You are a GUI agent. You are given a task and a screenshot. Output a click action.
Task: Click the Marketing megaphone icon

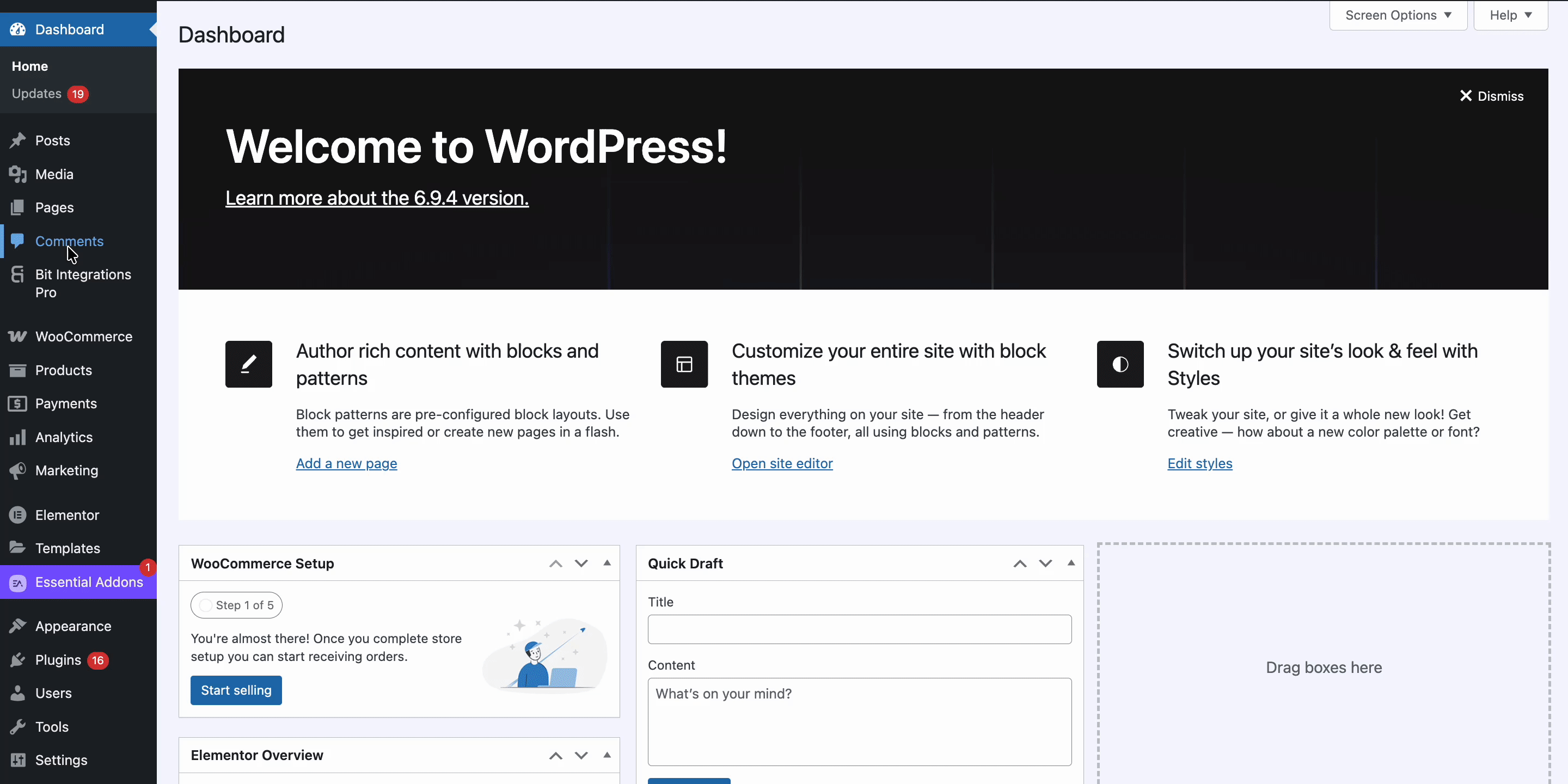coord(17,470)
